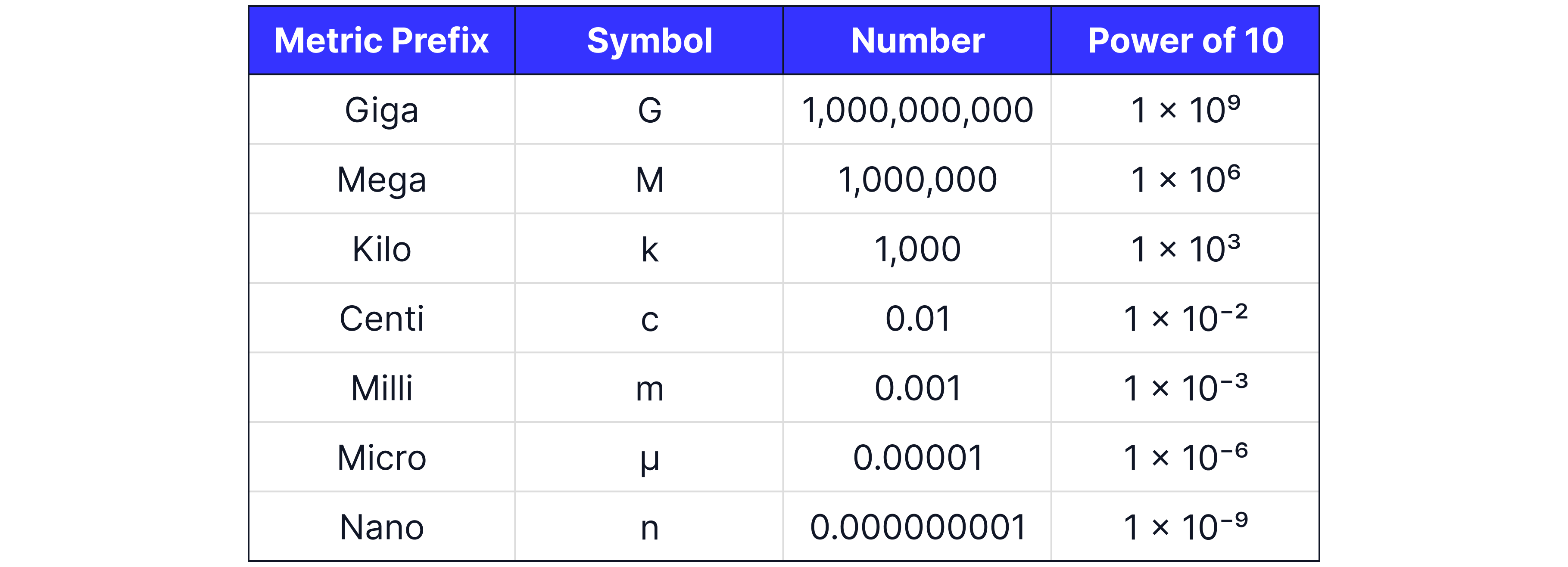Image resolution: width=1568 pixels, height=567 pixels.
Task: Click the Symbol column header
Action: [x=649, y=41]
